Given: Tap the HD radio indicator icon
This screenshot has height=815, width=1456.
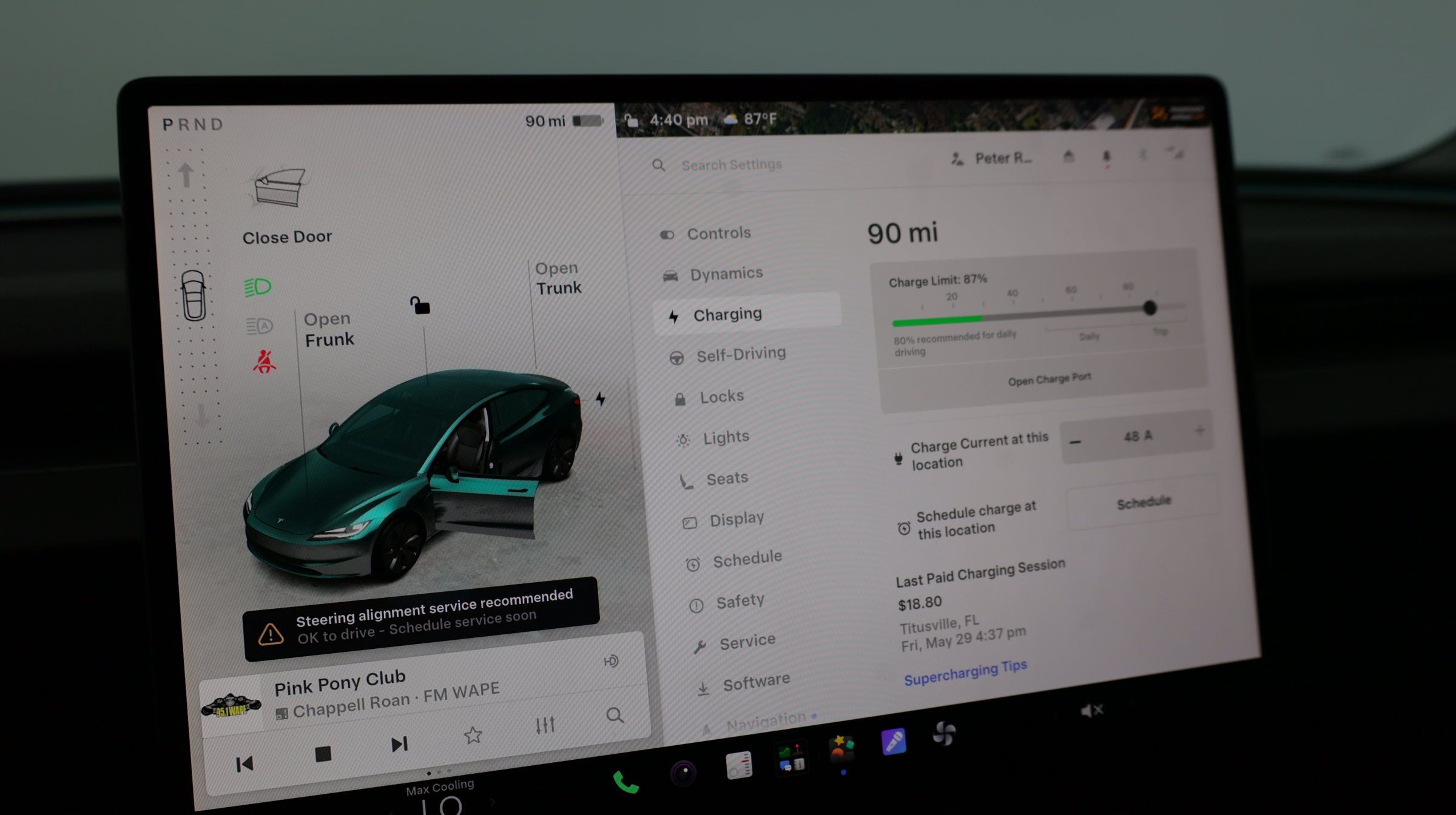Looking at the screenshot, I should pyautogui.click(x=611, y=661).
